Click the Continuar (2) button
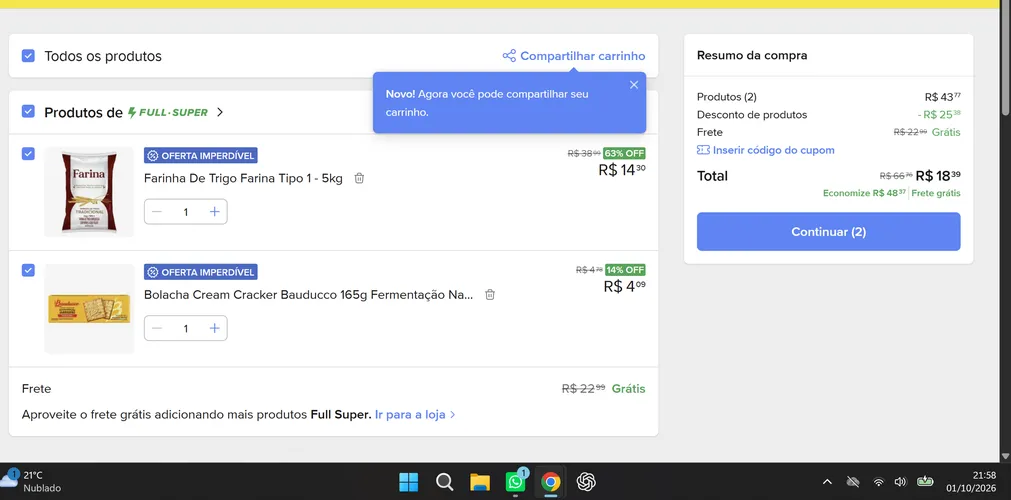Viewport: 1011px width, 500px height. 829,232
